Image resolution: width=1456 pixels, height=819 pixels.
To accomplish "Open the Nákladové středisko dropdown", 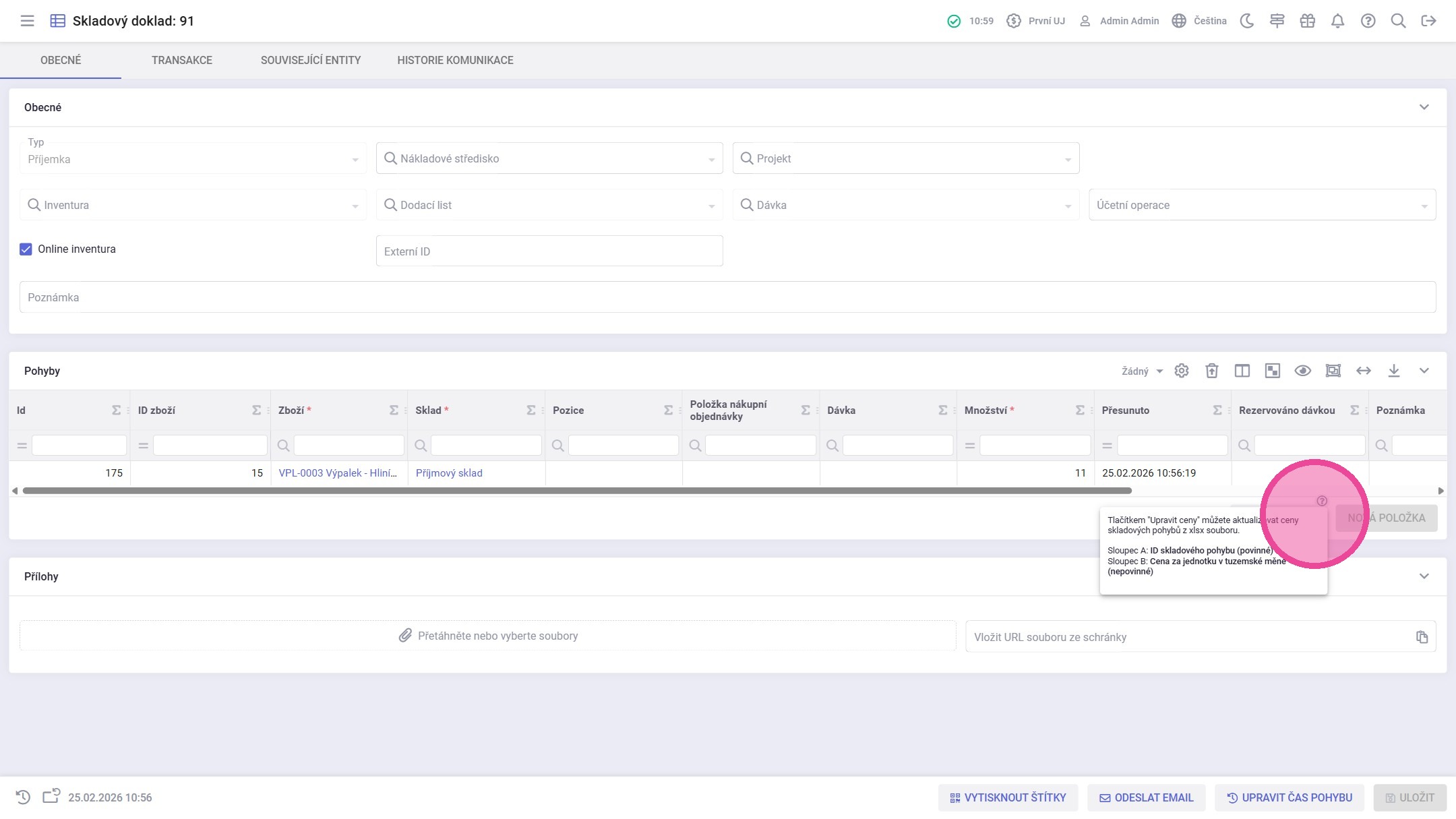I will tap(549, 158).
